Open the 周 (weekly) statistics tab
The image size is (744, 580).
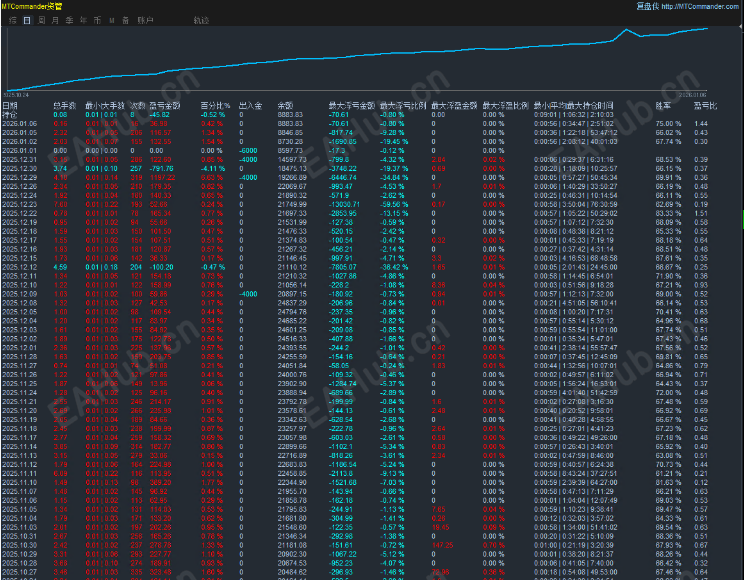(x=41, y=20)
